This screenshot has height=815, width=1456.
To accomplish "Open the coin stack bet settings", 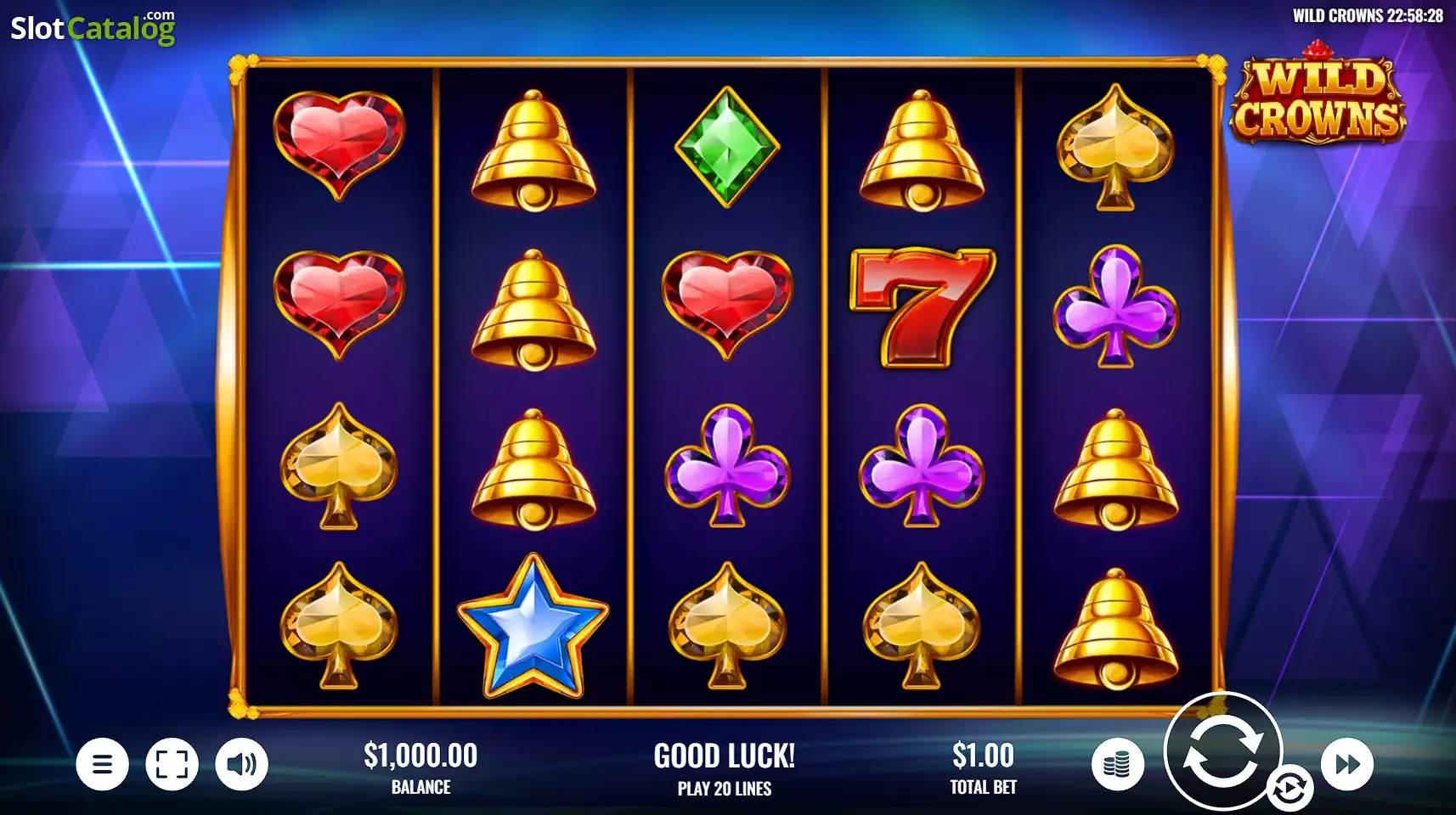I will point(1117,764).
